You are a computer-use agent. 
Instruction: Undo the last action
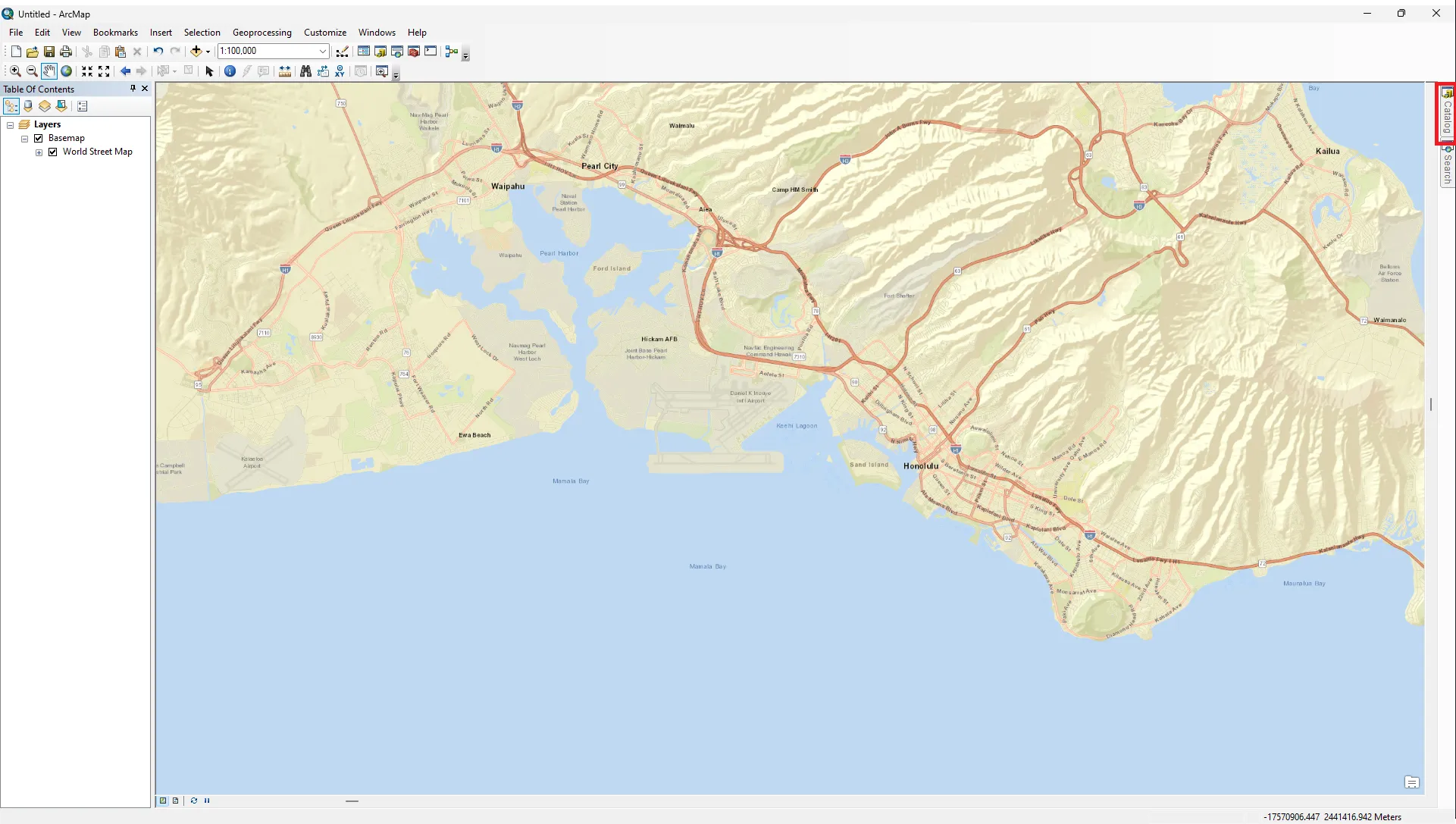158,52
